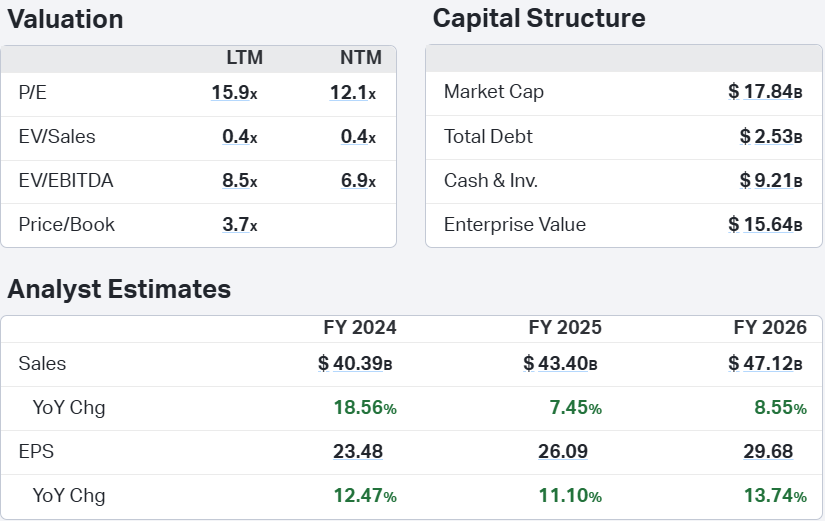Open the Enterprise Value $15.64B figure
This screenshot has width=825, height=521.
pyautogui.click(x=766, y=225)
